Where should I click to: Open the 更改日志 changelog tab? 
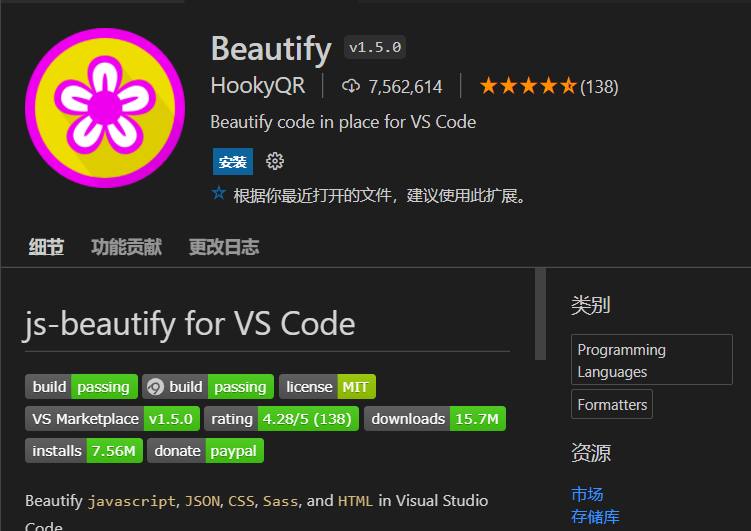[x=224, y=247]
